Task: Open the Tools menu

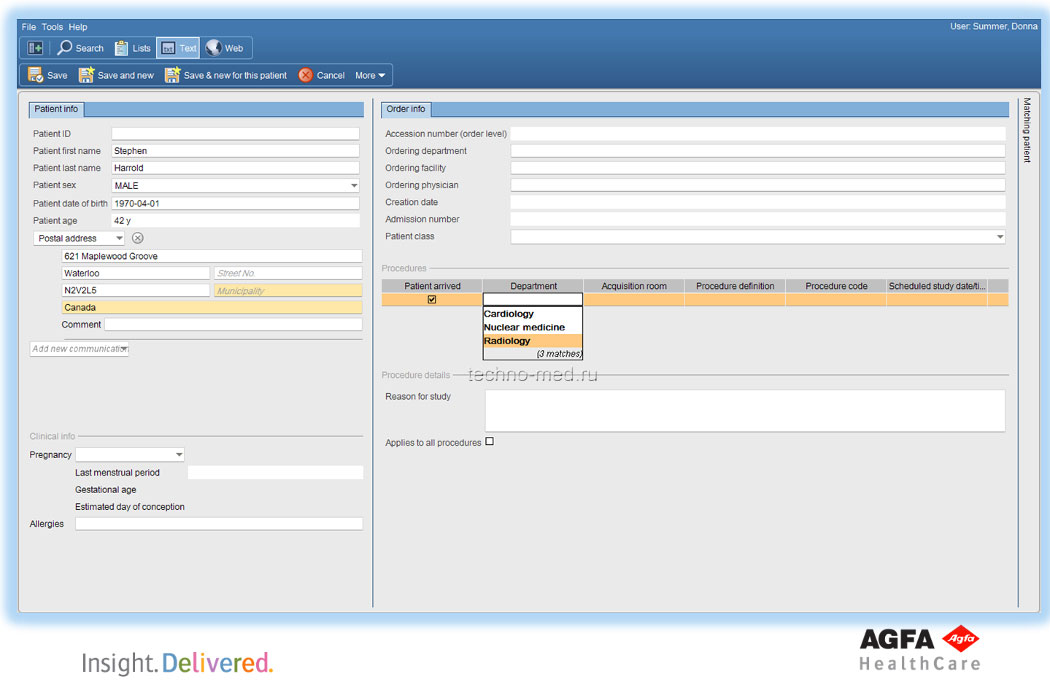Action: (x=52, y=27)
